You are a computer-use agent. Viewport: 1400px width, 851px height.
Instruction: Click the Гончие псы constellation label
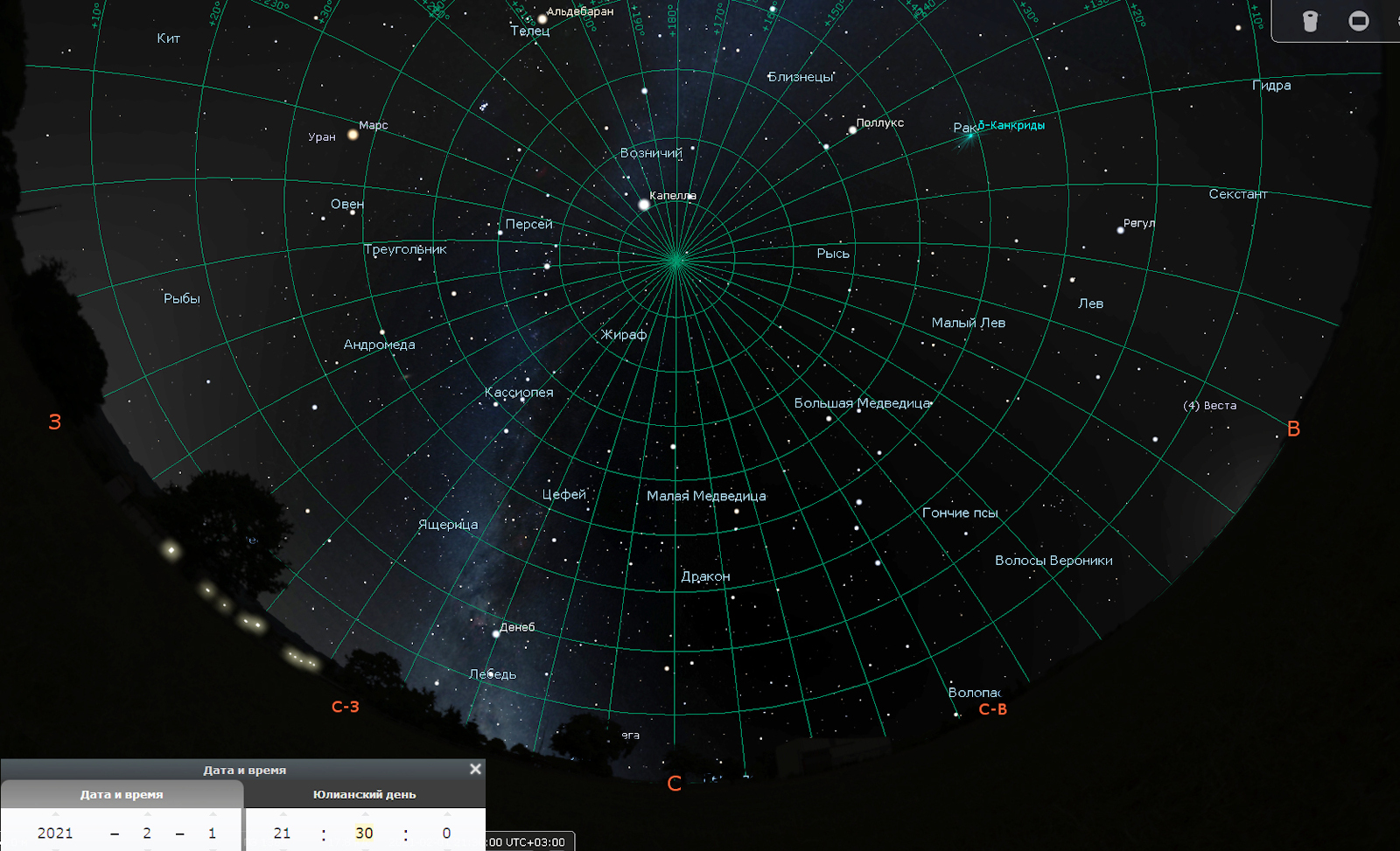(x=960, y=513)
